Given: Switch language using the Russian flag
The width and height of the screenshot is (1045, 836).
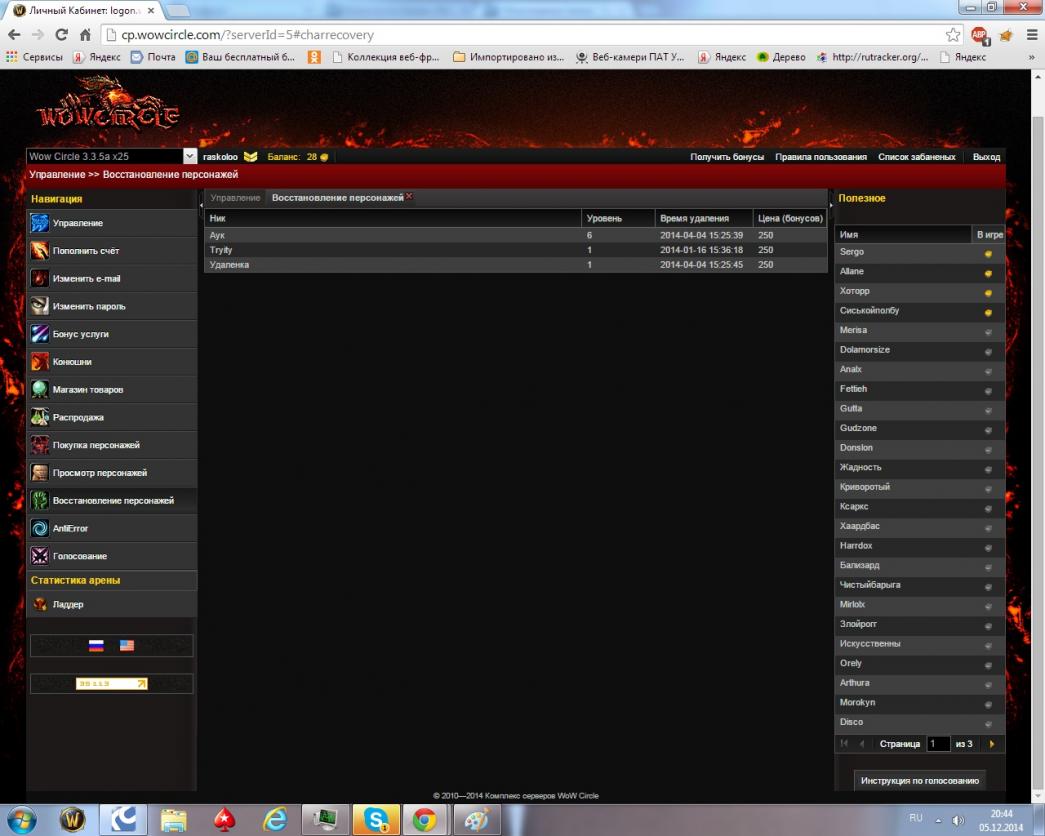Looking at the screenshot, I should tap(96, 646).
